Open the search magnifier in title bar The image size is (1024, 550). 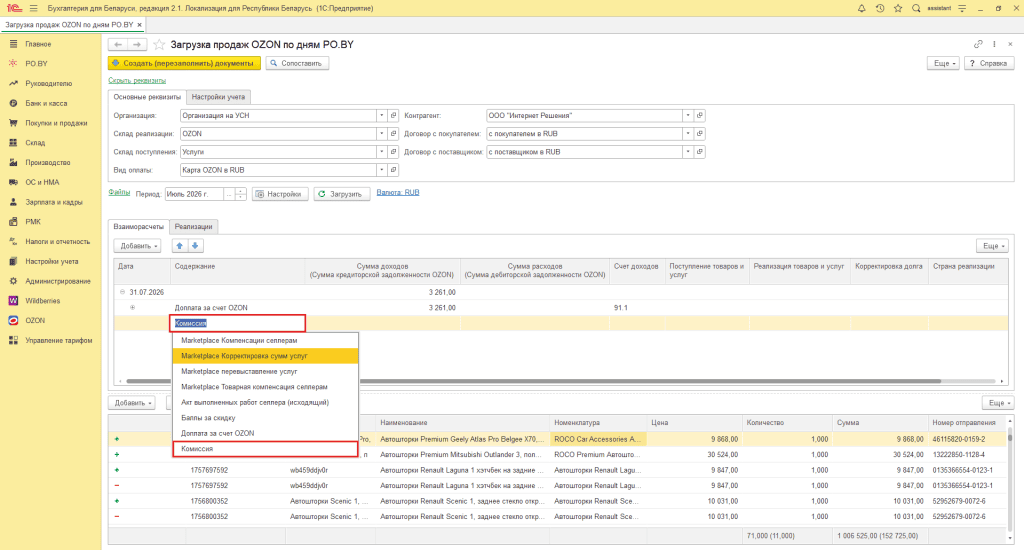tap(916, 8)
